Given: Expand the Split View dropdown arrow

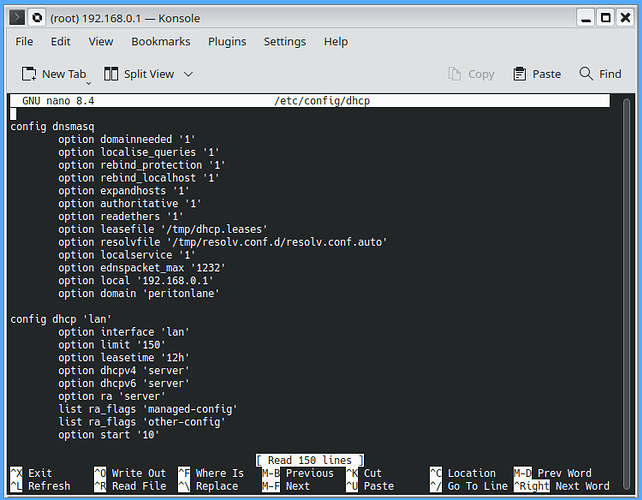Looking at the screenshot, I should click(x=188, y=74).
